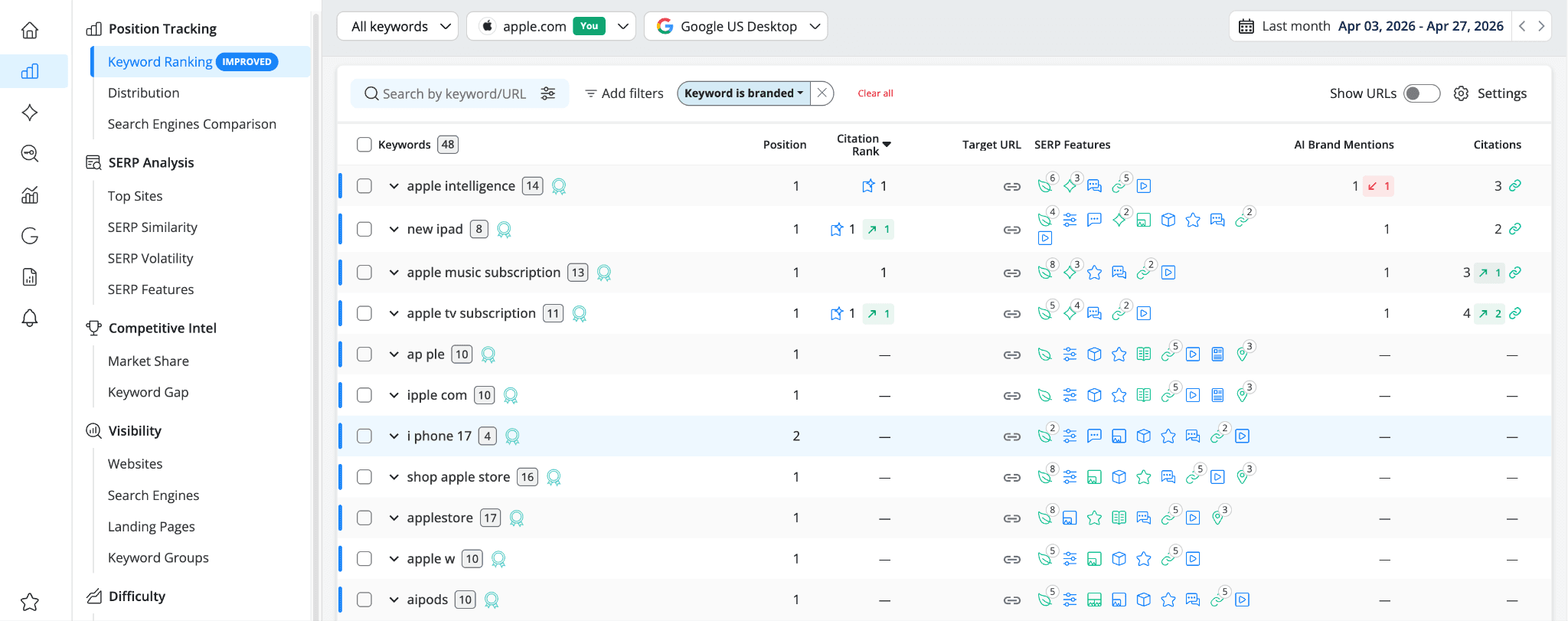
Task: Click the award badge next to aipods
Action: 492,600
